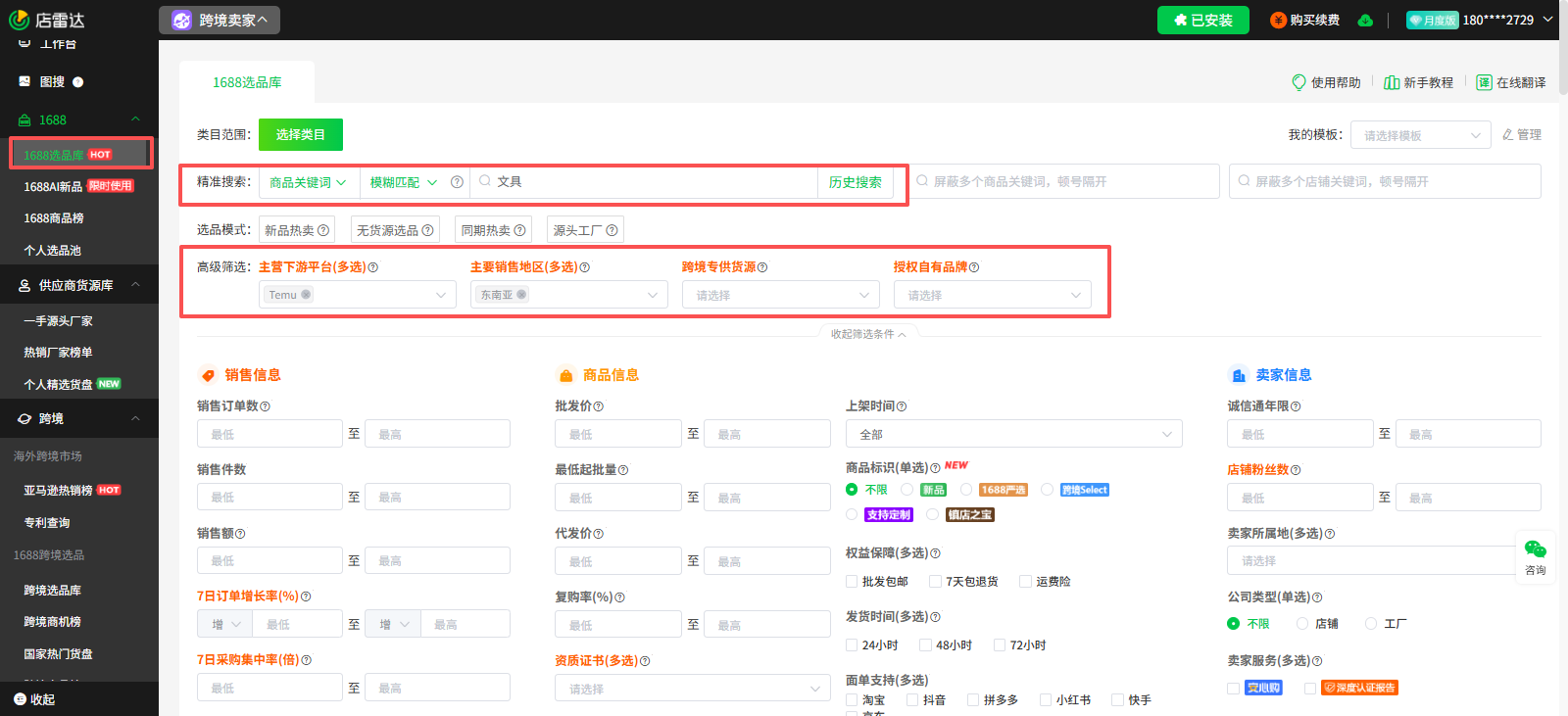
Task: Click the 使用帮助 lightbulb icon
Action: point(1298,82)
